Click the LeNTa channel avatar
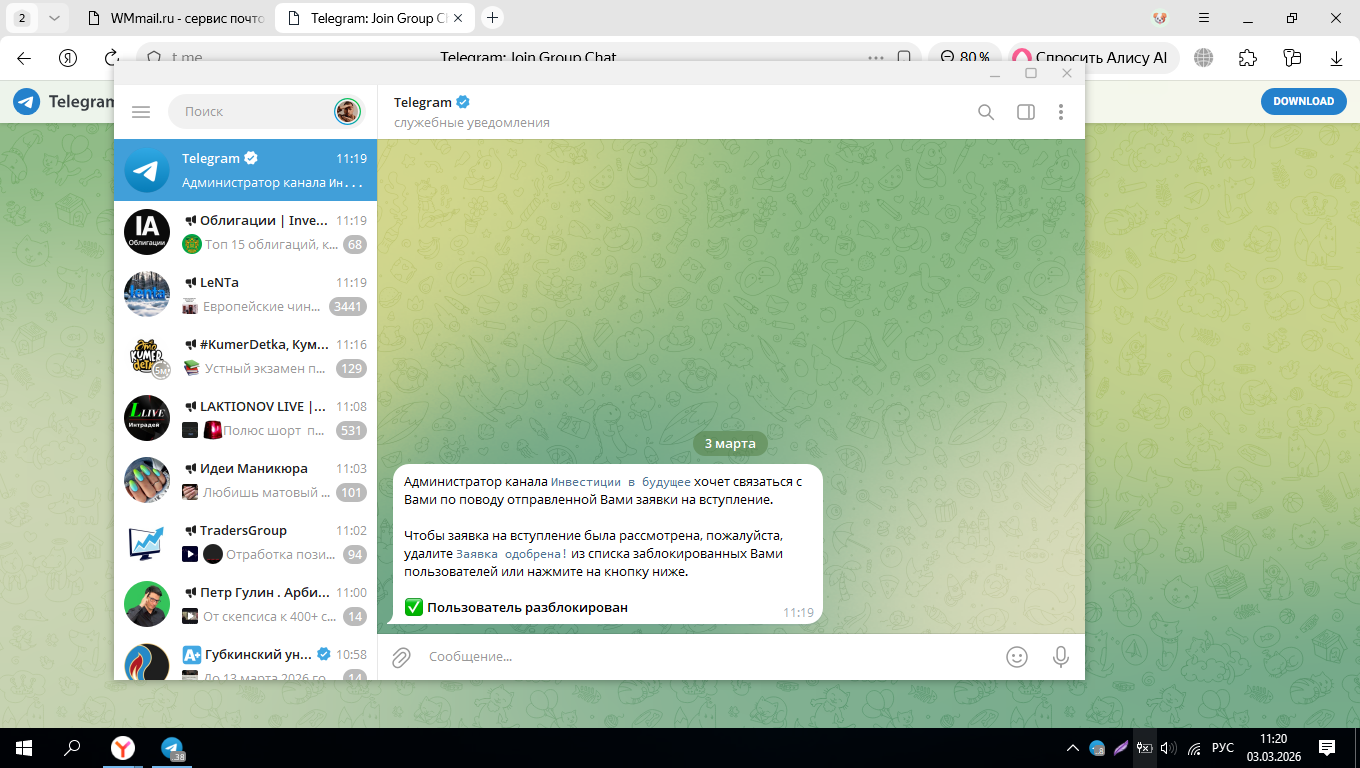Screen dimensions: 1360x768 pos(147,294)
